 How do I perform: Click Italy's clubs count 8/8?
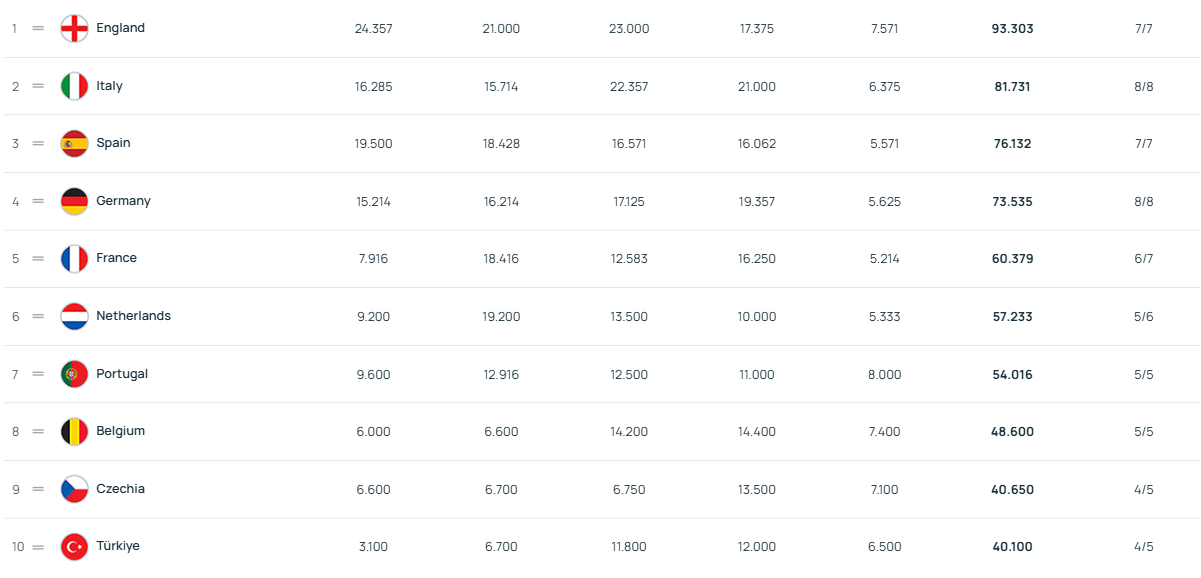point(1144,87)
